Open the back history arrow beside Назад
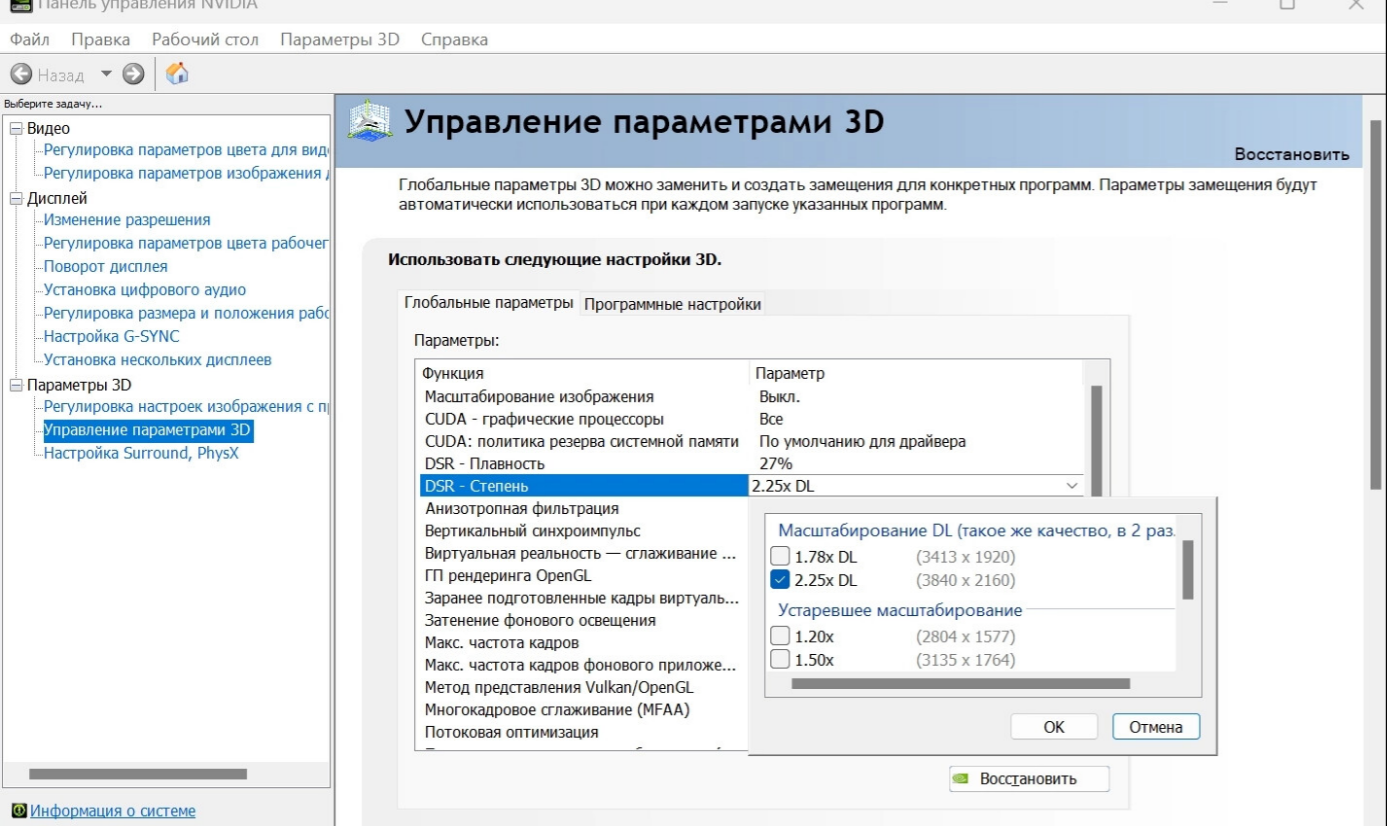This screenshot has width=1387, height=826. pos(106,75)
